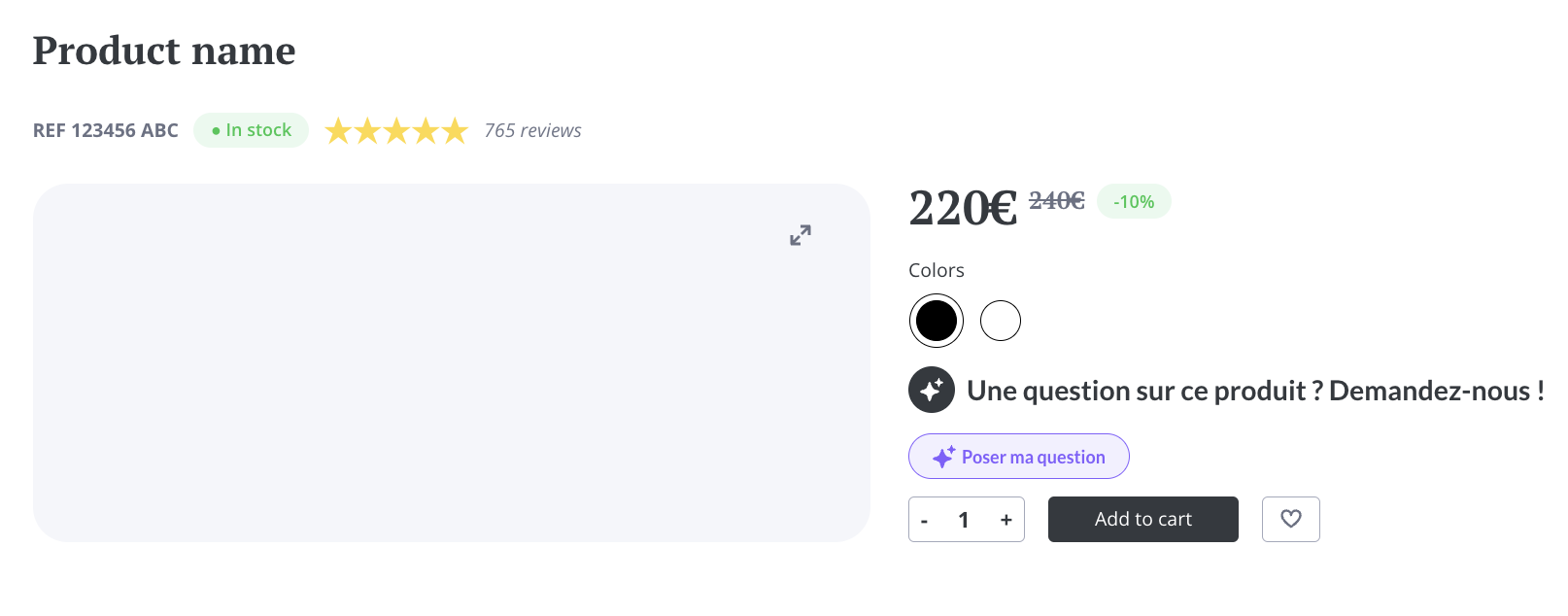Select the black color option

point(937,321)
